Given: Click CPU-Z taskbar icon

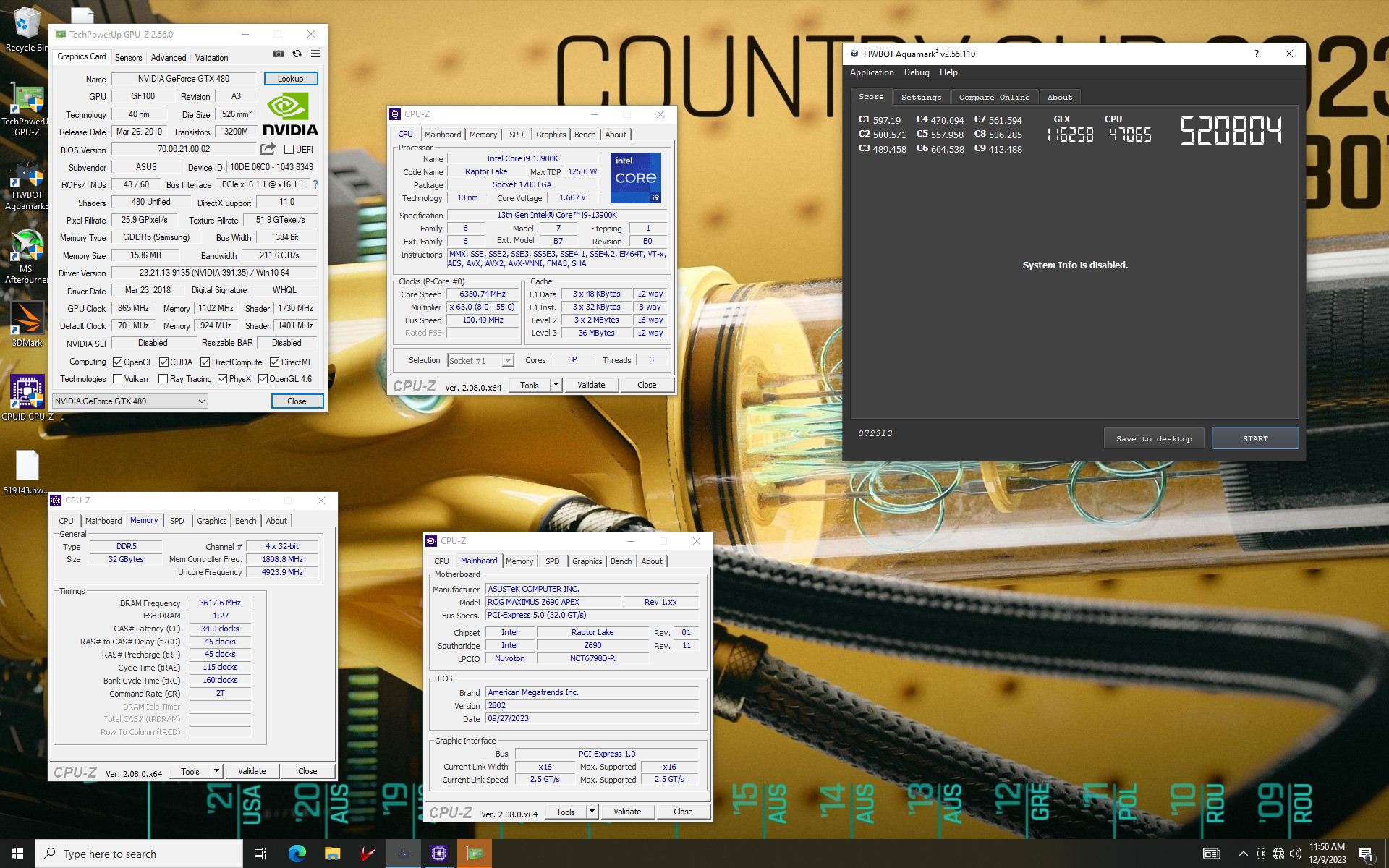Looking at the screenshot, I should click(x=438, y=854).
